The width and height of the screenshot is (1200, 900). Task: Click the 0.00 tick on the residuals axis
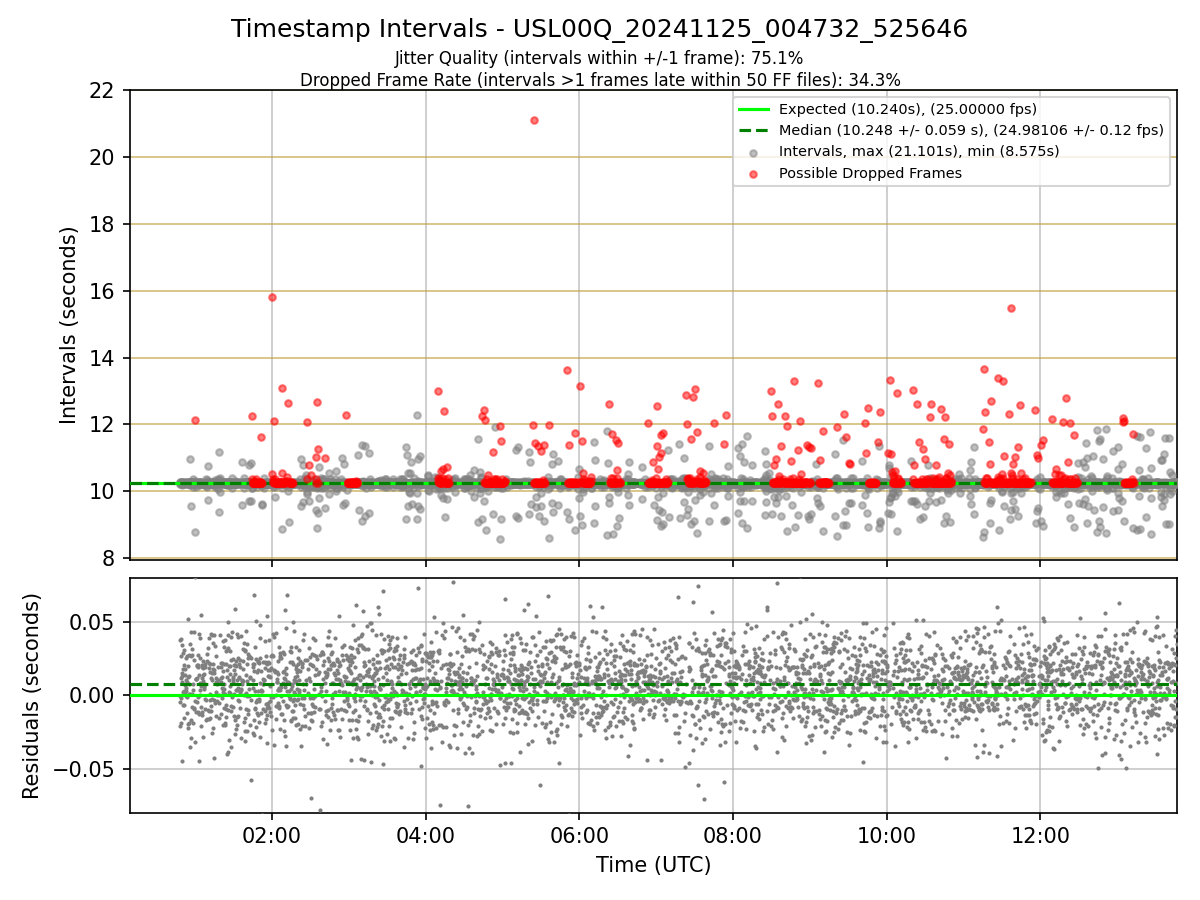click(x=93, y=695)
